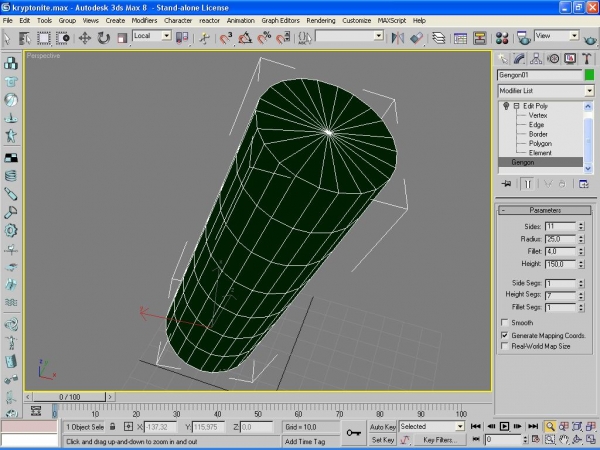Open Local reference coordinate dropdown
The width and height of the screenshot is (600, 450).
pyautogui.click(x=166, y=36)
